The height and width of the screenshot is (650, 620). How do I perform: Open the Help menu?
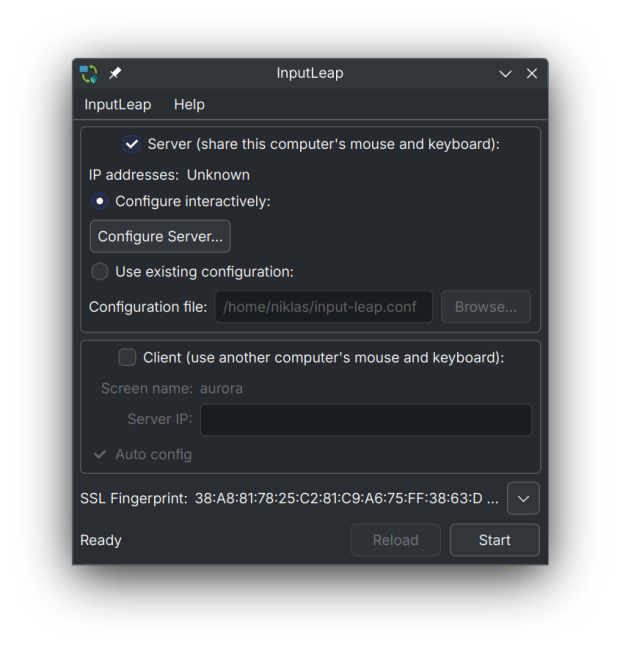click(x=189, y=104)
